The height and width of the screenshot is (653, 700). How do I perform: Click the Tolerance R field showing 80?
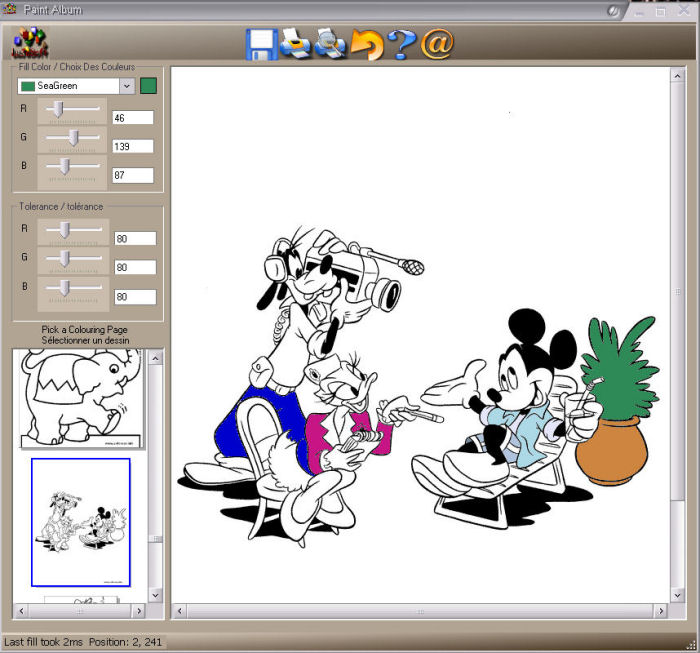[x=135, y=238]
